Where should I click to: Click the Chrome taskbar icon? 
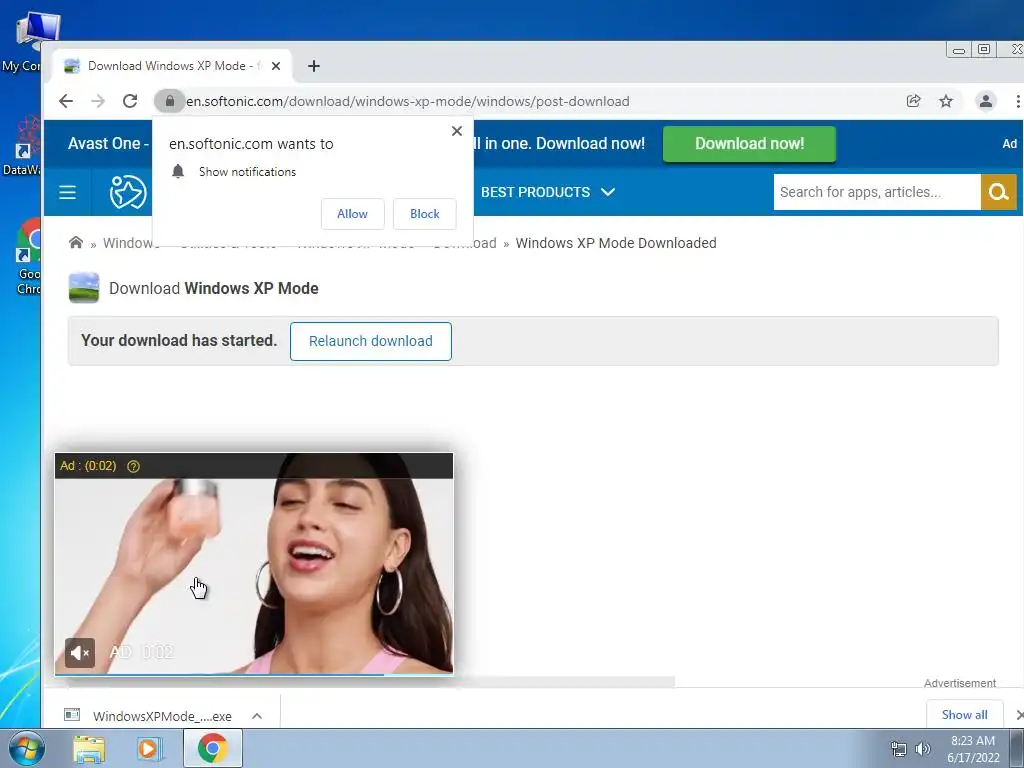(212, 748)
